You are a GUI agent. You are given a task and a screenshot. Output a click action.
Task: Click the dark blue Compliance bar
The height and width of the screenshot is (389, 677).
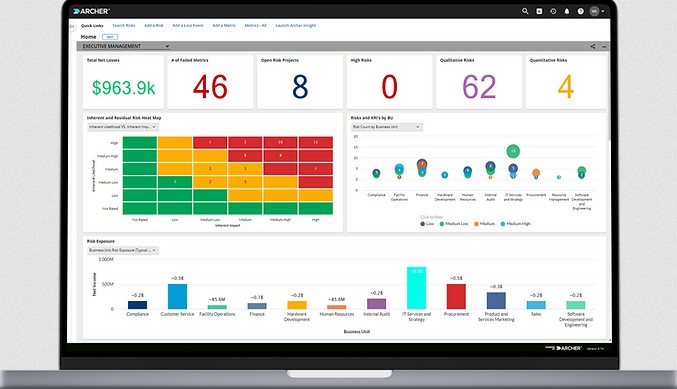coord(137,305)
